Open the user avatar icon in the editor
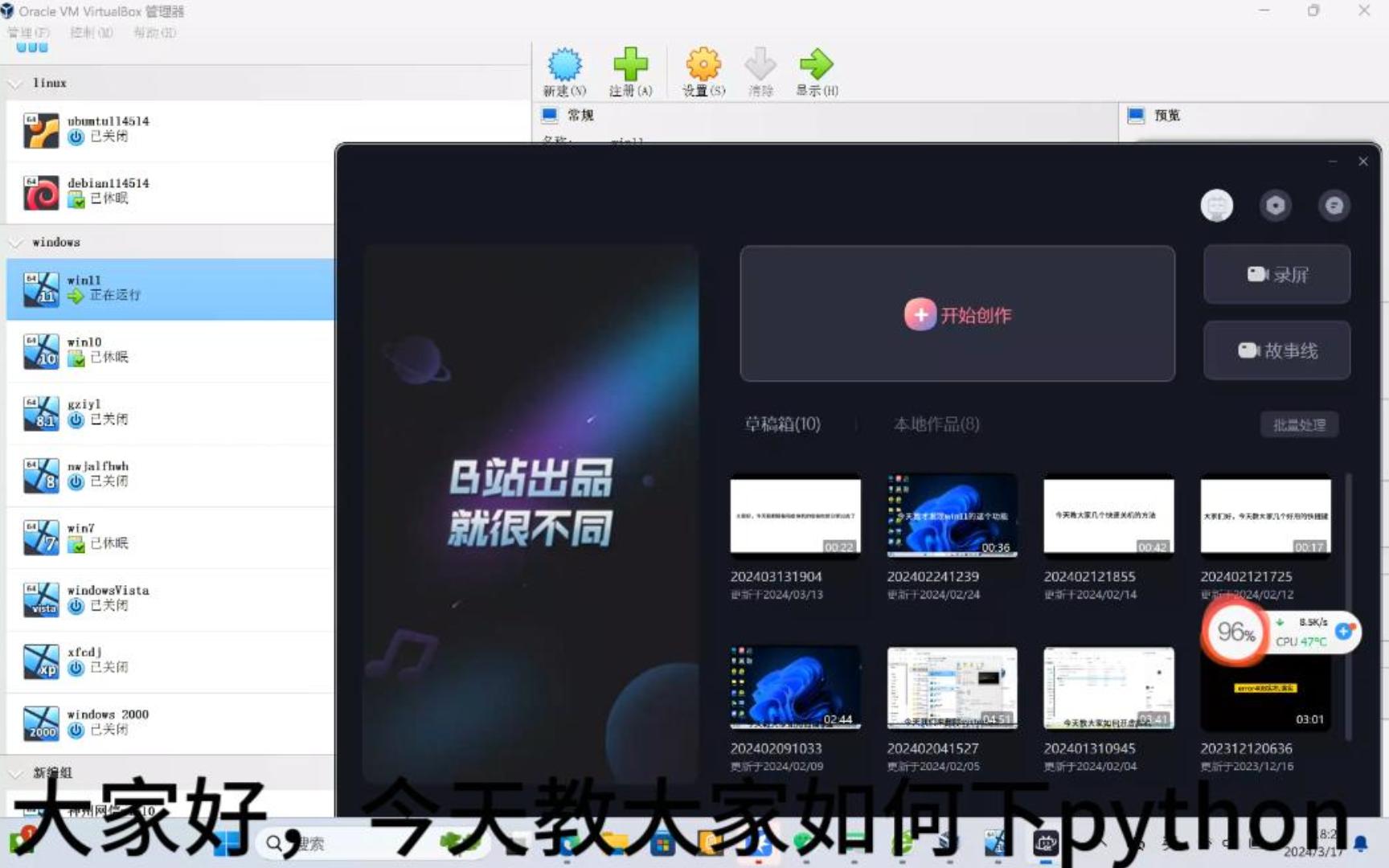This screenshot has width=1389, height=868. [1216, 206]
